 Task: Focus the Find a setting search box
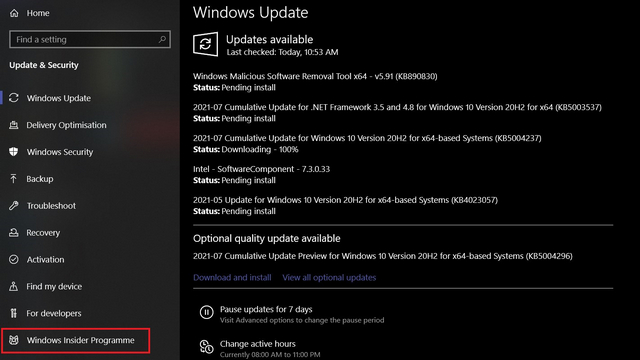90,39
